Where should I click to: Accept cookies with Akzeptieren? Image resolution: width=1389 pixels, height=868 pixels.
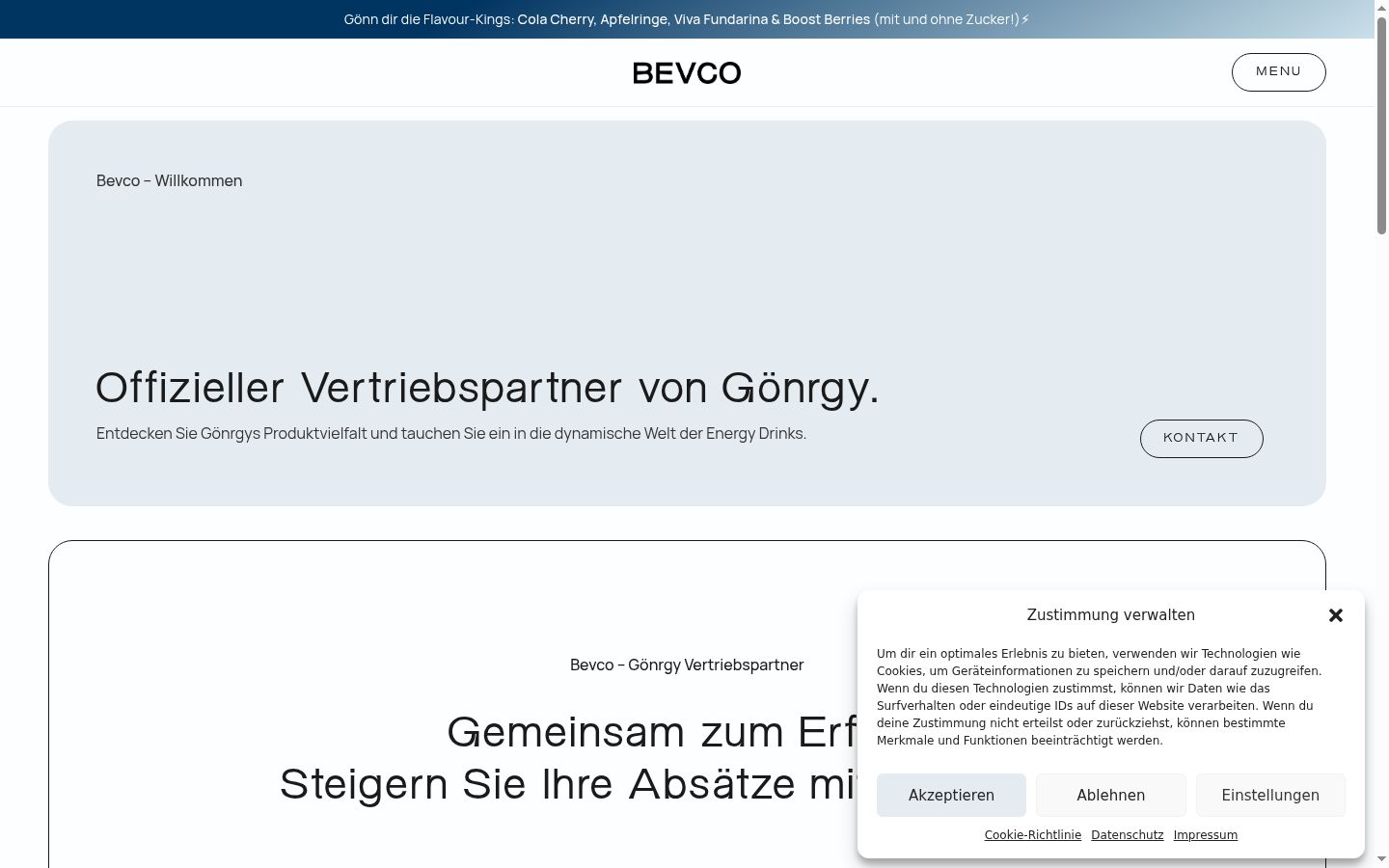(951, 796)
